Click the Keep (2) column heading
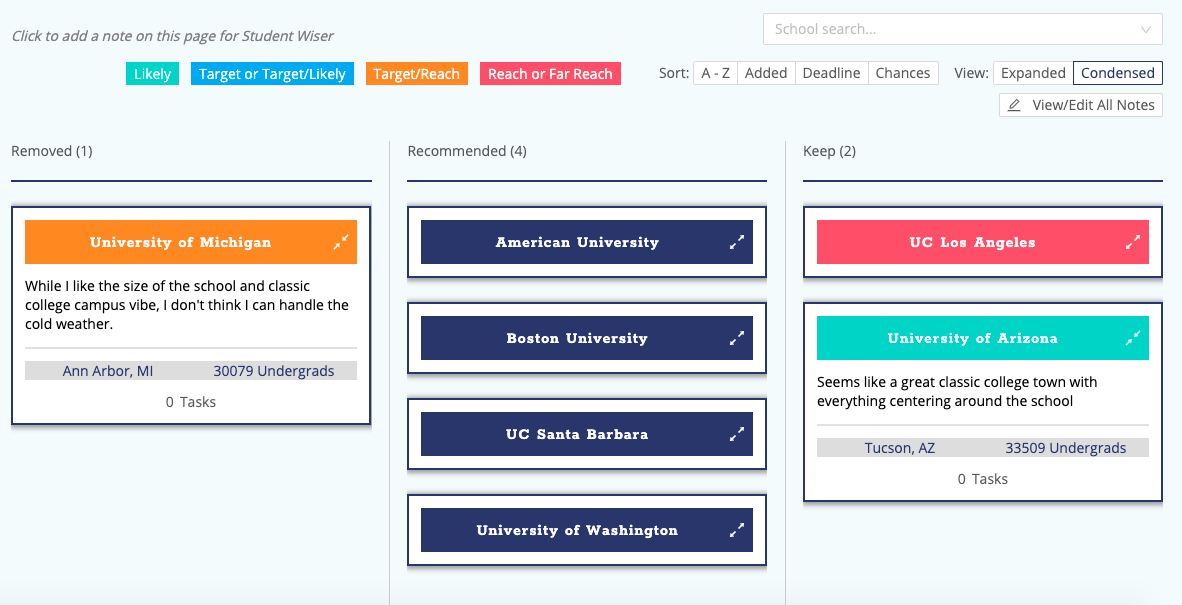This screenshot has width=1182, height=605. coord(829,151)
